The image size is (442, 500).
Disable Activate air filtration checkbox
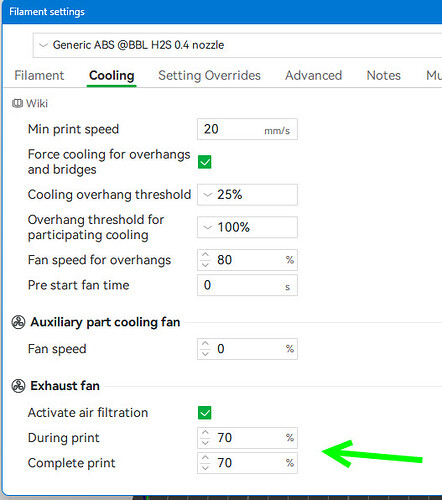(205, 413)
